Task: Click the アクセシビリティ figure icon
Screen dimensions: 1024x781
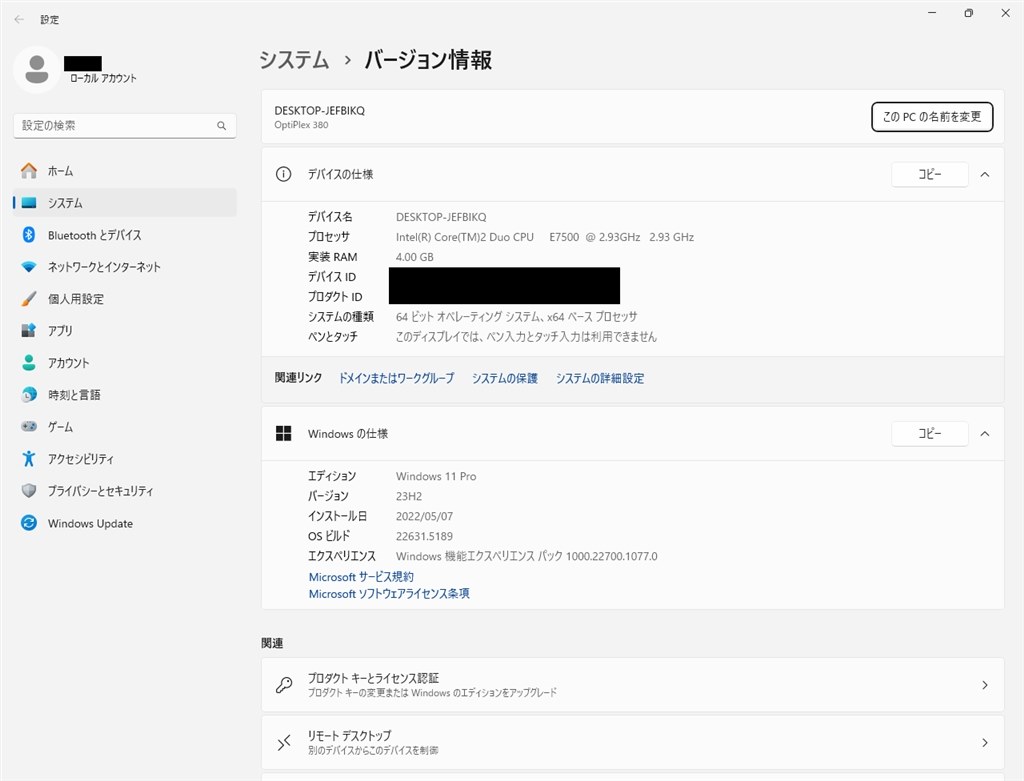Action: tap(29, 459)
